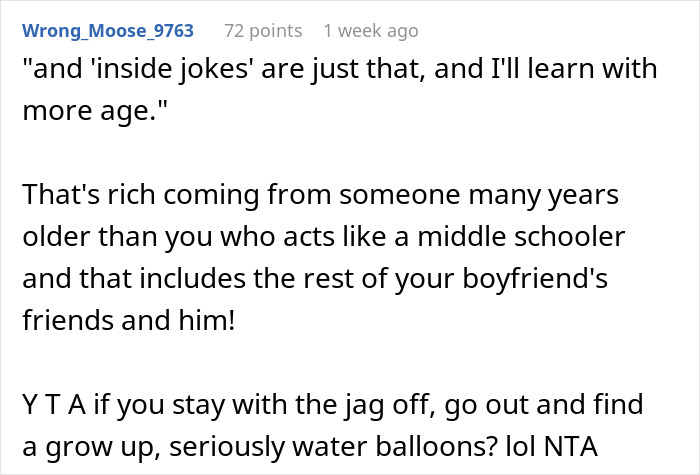The height and width of the screenshot is (475, 700).
Task: Click the words "I'll learn with" in quote
Action: coord(574,69)
